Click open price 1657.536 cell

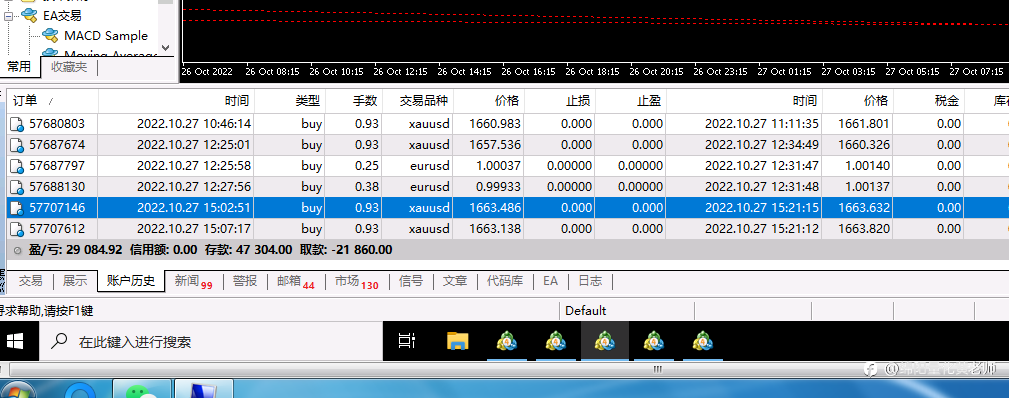(x=495, y=145)
